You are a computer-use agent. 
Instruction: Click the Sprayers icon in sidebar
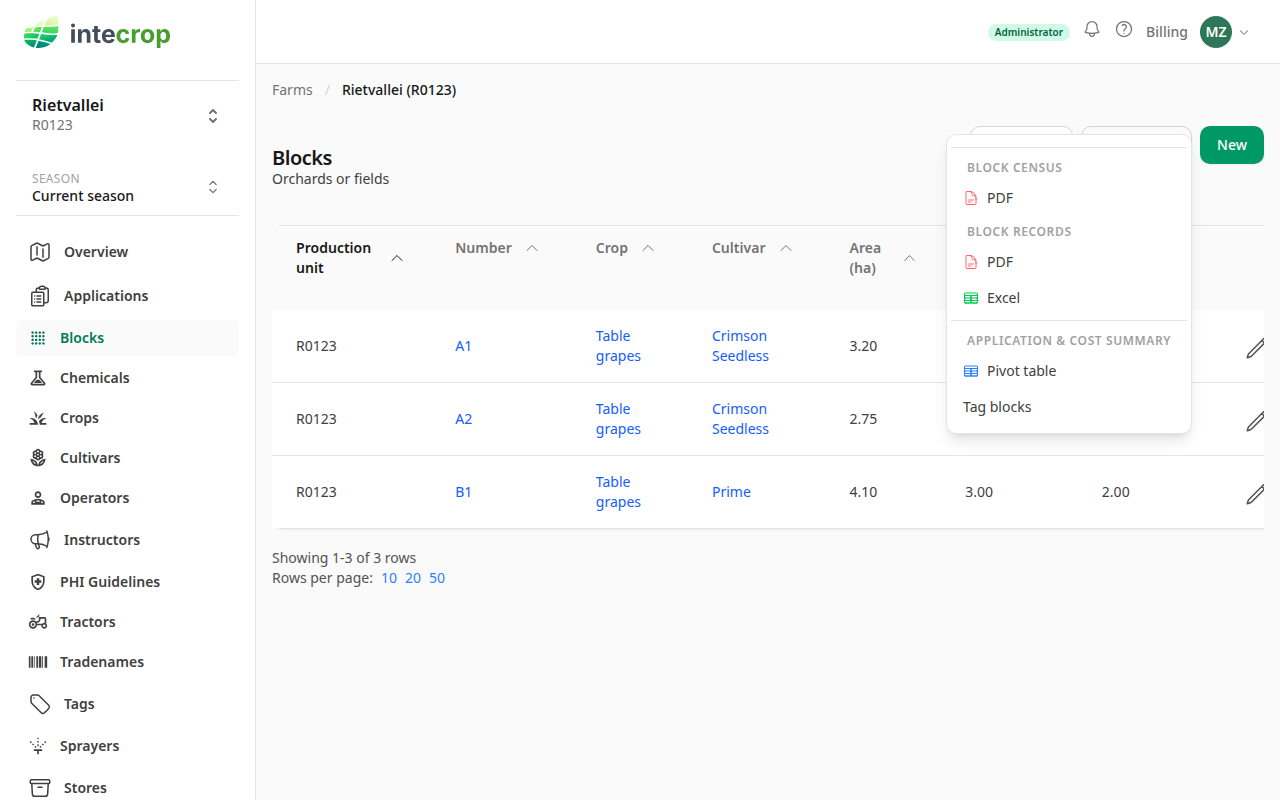click(38, 746)
